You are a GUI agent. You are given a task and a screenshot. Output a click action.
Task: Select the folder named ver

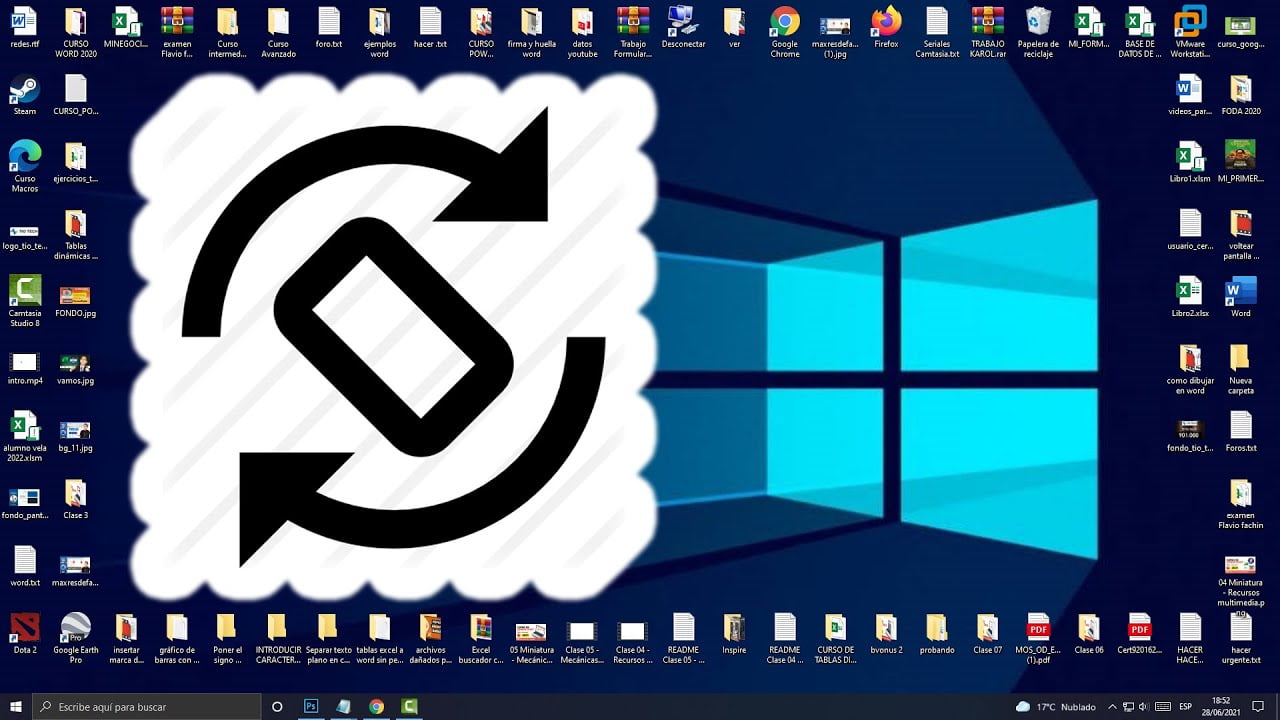coord(734,27)
